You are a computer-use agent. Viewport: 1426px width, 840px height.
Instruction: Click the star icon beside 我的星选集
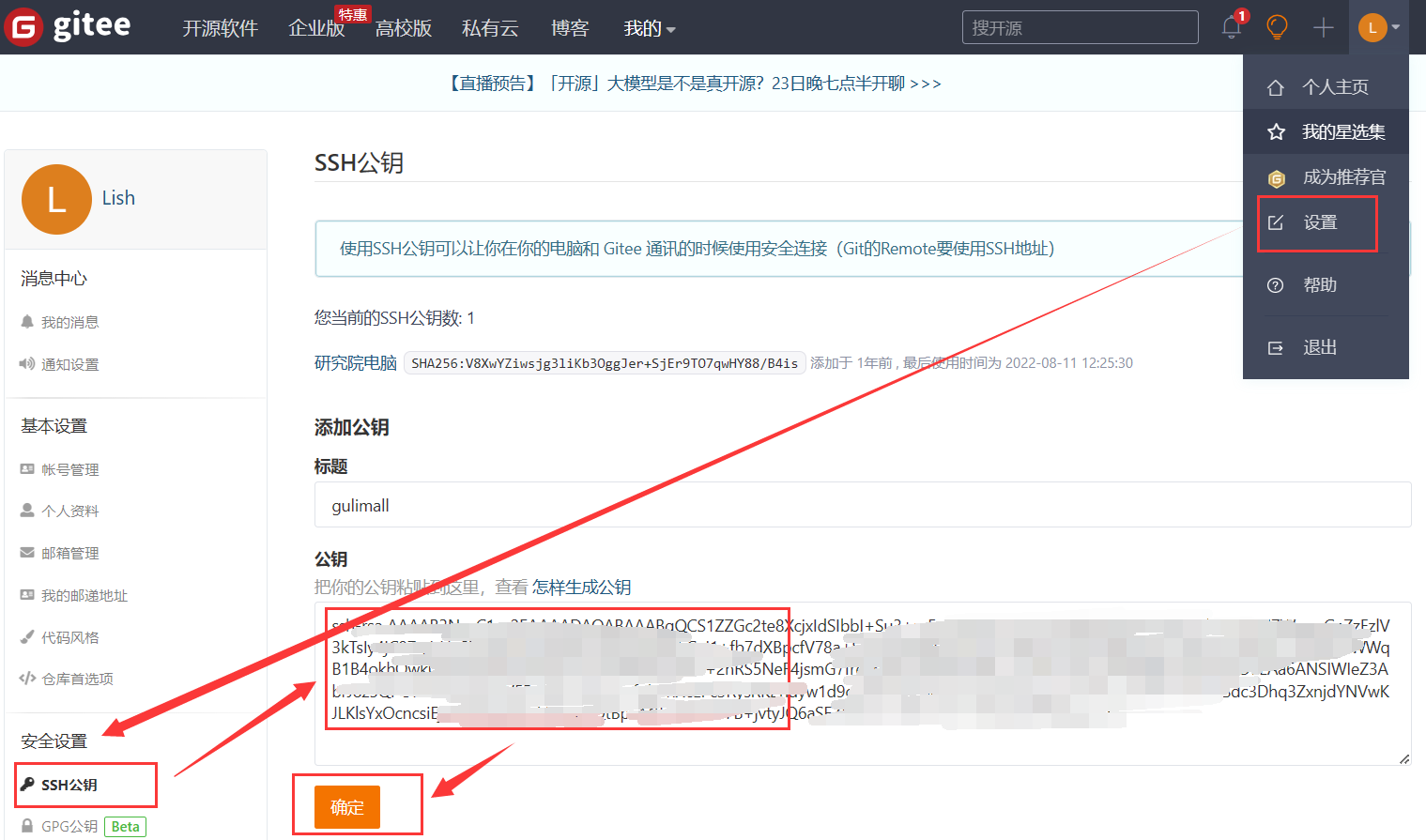tap(1276, 132)
